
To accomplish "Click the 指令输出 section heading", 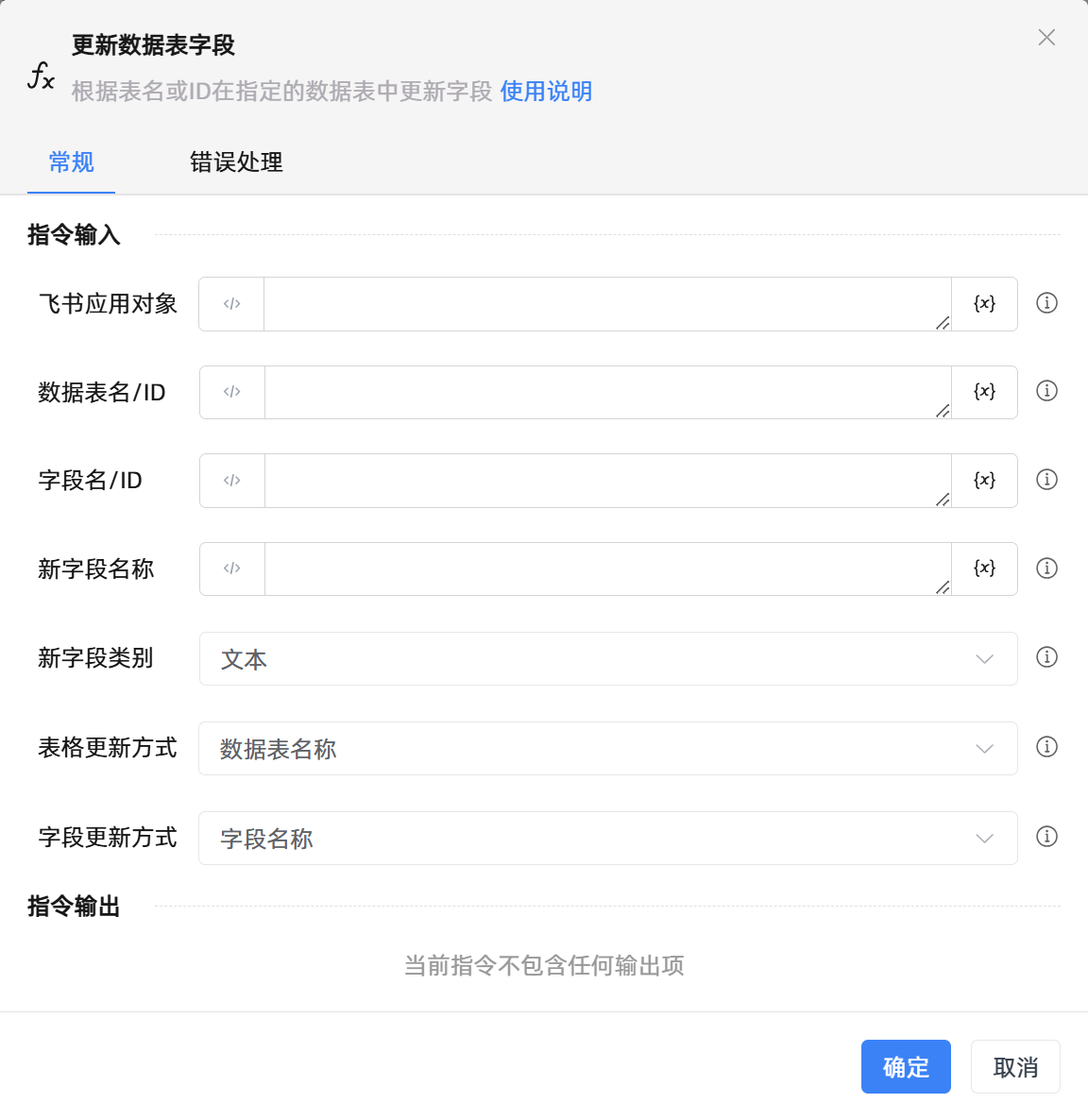I will tap(74, 908).
